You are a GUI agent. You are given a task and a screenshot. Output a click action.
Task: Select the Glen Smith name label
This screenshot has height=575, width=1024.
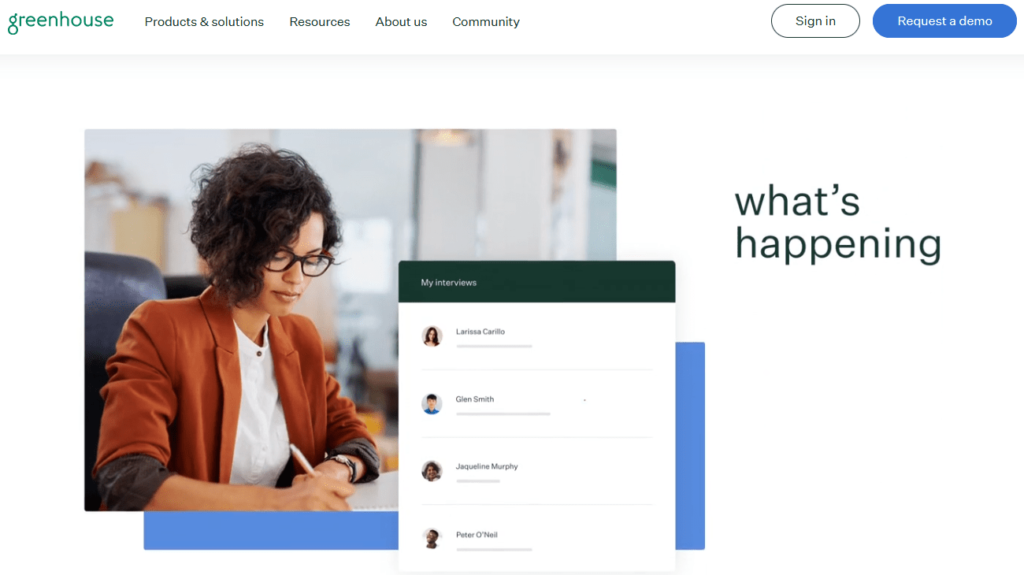tap(475, 399)
